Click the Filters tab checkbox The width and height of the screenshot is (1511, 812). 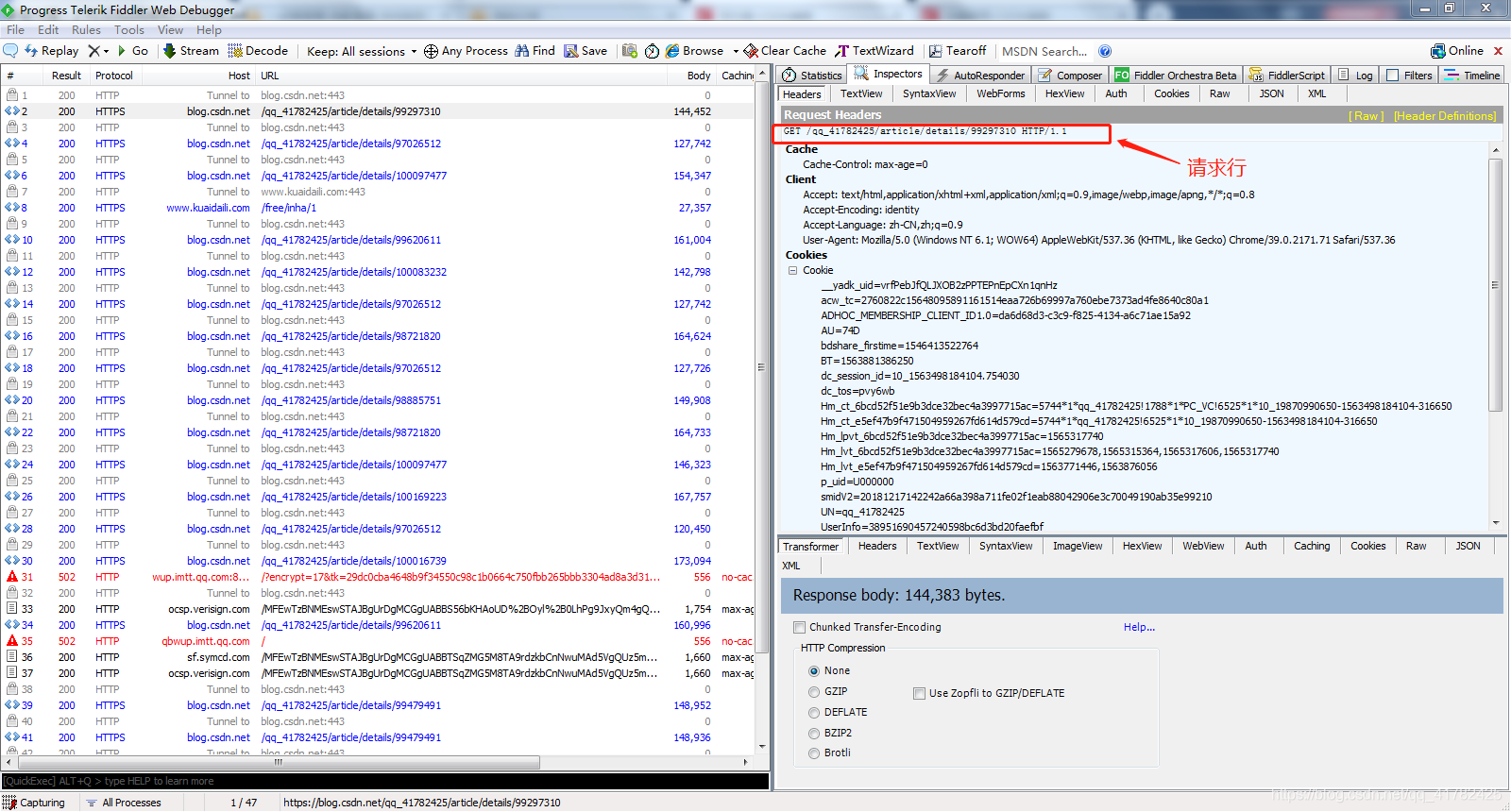coord(1392,76)
